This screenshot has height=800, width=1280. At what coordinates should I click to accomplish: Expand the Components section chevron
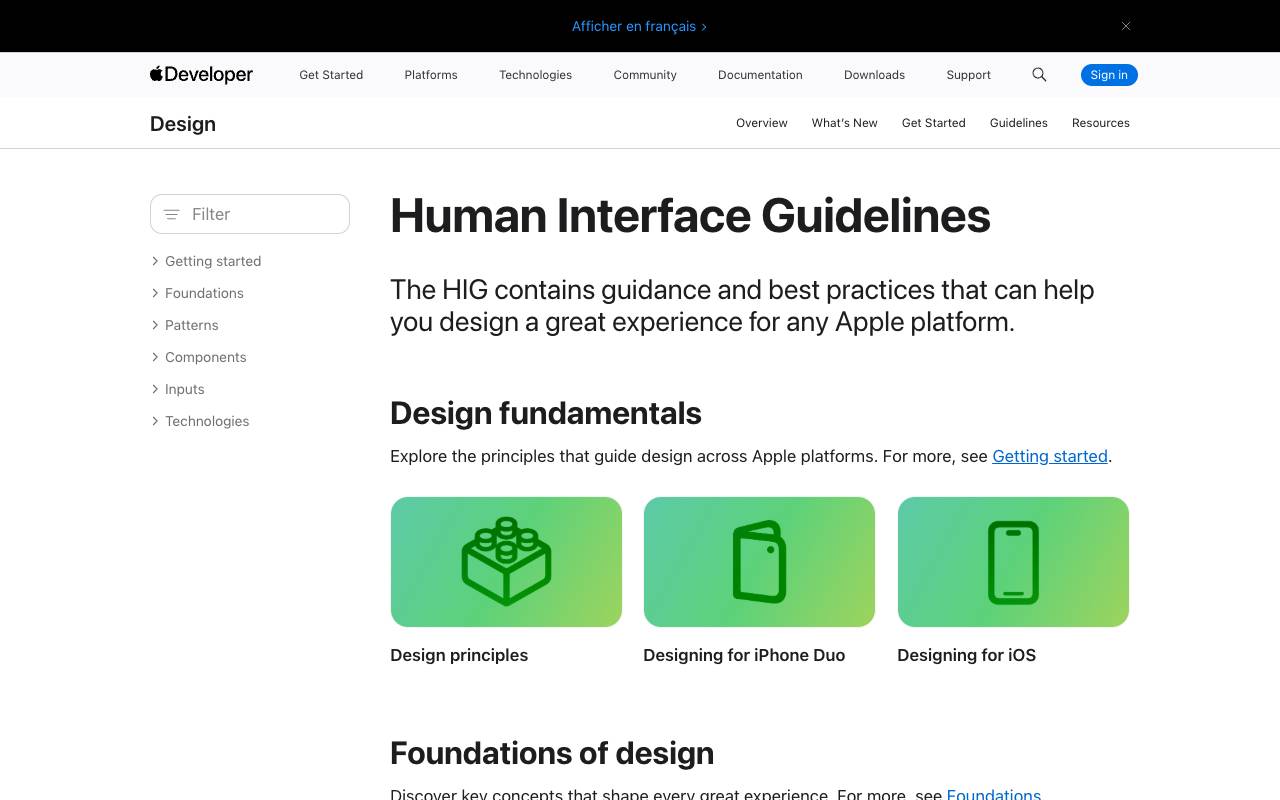click(155, 357)
